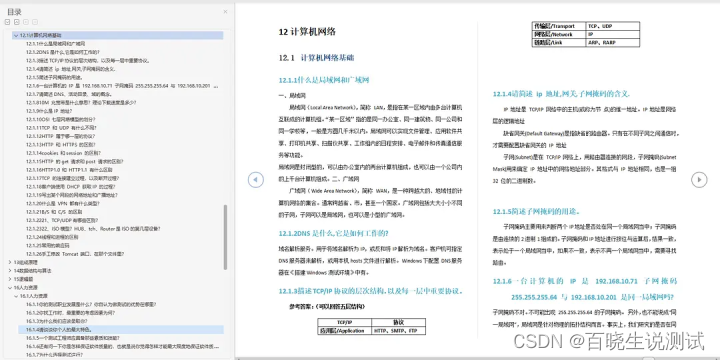Open outline entry 16.1.6
The width and height of the screenshot is (720, 360).
tap(122, 346)
